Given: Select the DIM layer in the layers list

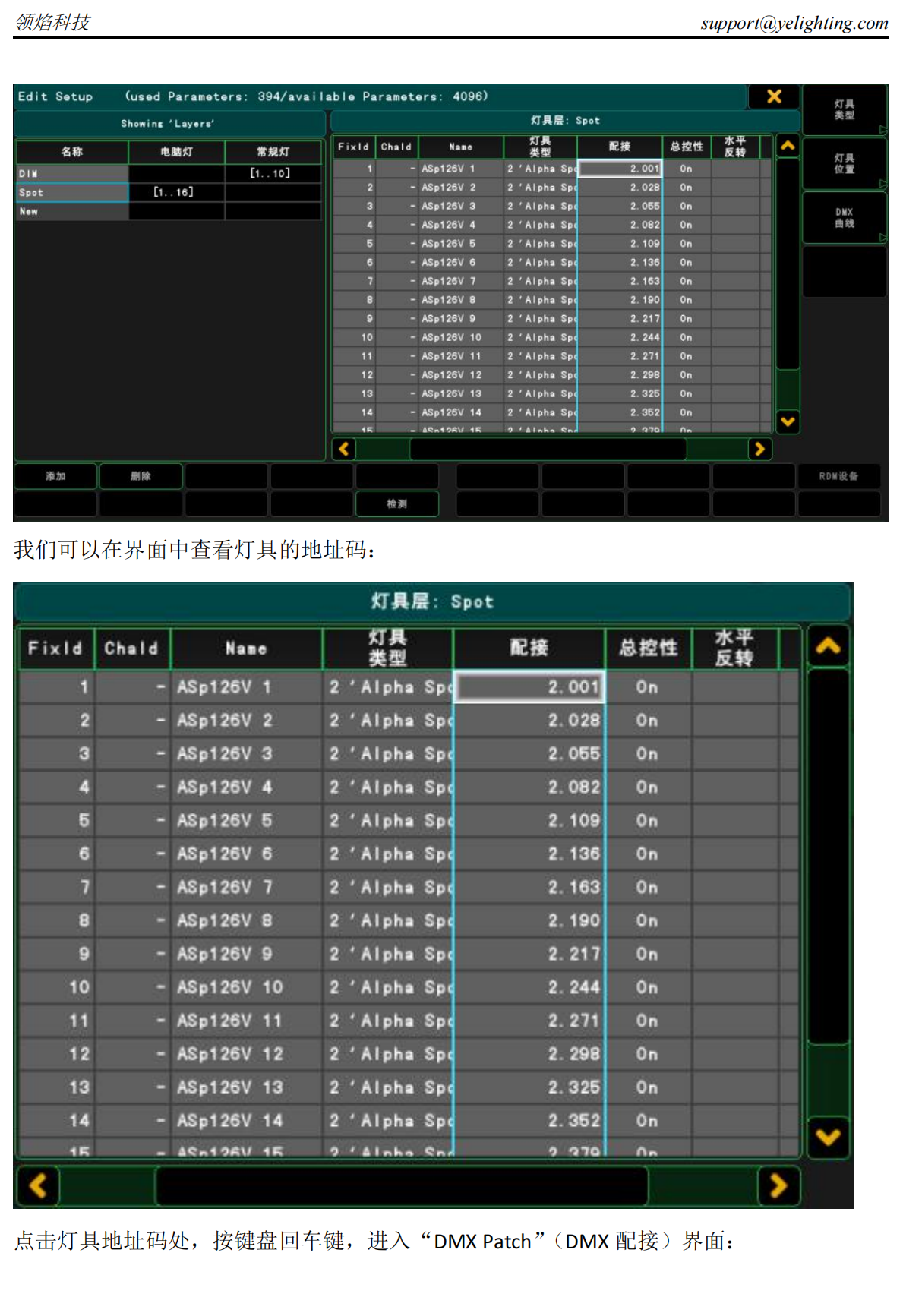Looking at the screenshot, I should pos(71,174).
